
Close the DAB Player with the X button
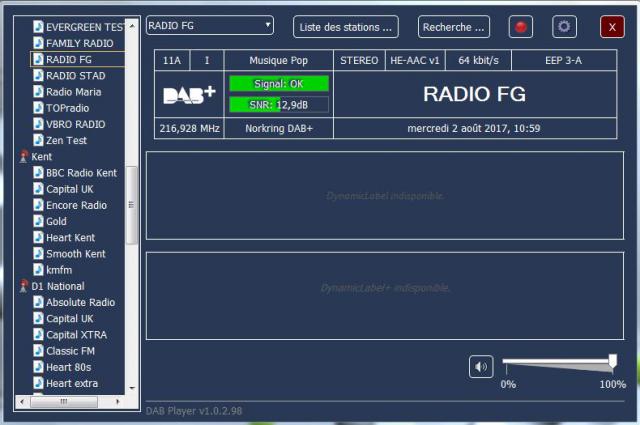pos(612,27)
